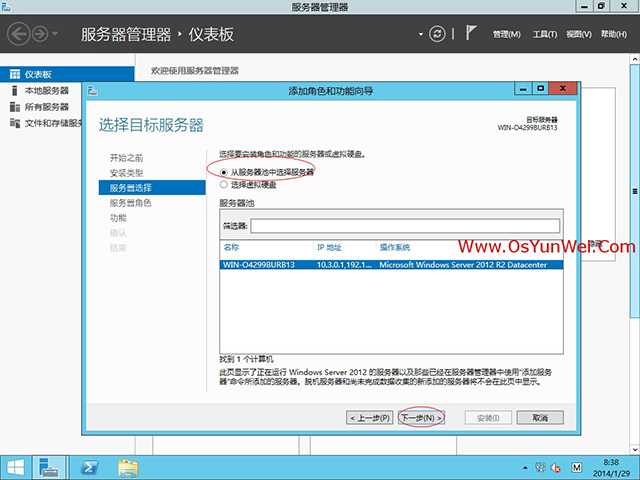Go to wizard step 服务器角色
The width and height of the screenshot is (640, 480).
[131, 203]
